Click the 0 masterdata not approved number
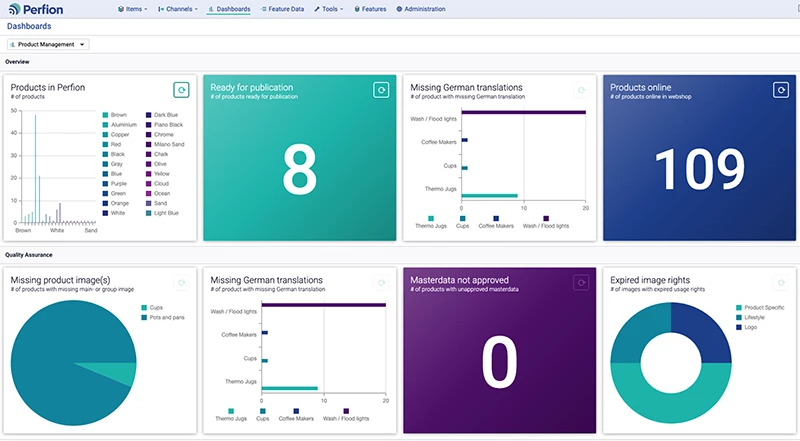The image size is (800, 441). point(499,362)
